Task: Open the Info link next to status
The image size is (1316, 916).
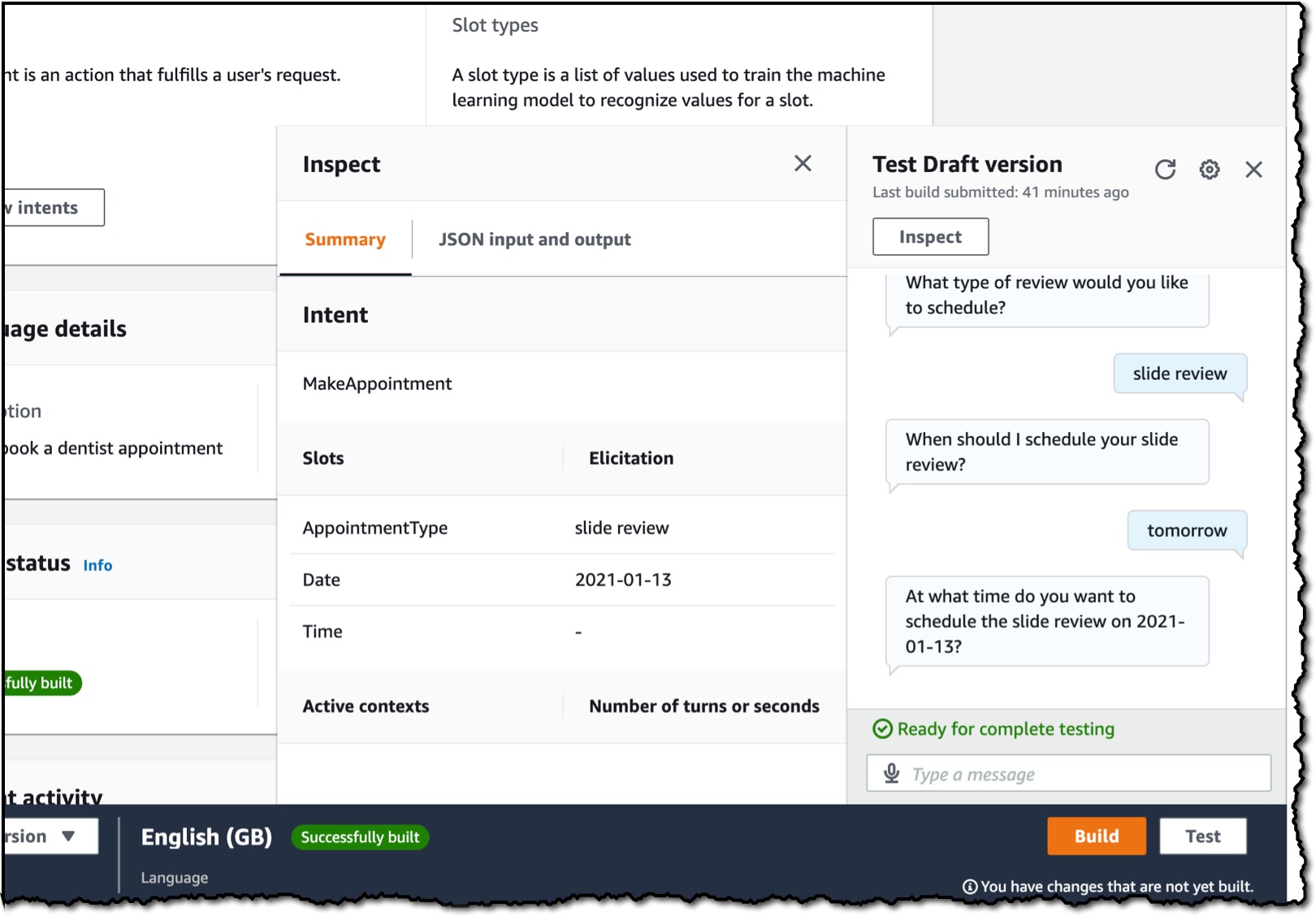Action: 97,565
